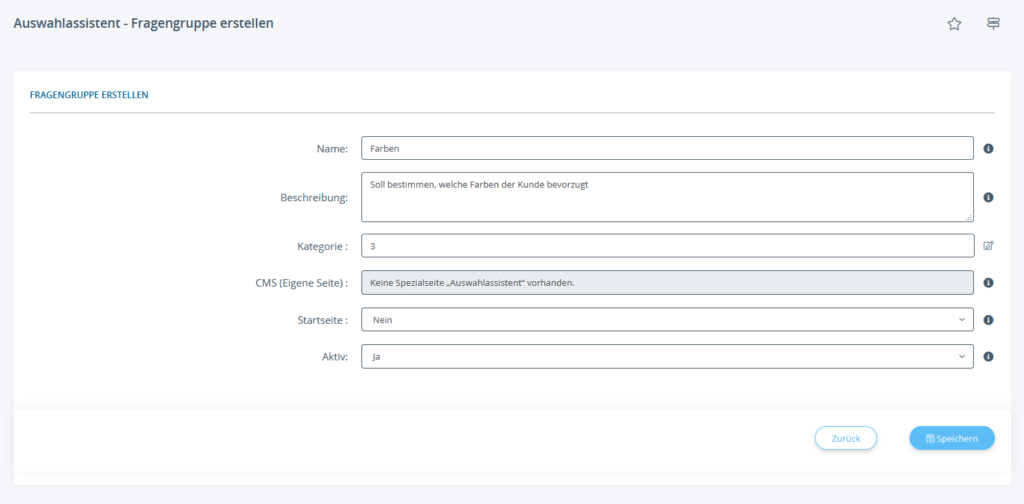Click the Startseite field label
Screen dimensions: 1024x504
coord(315,320)
